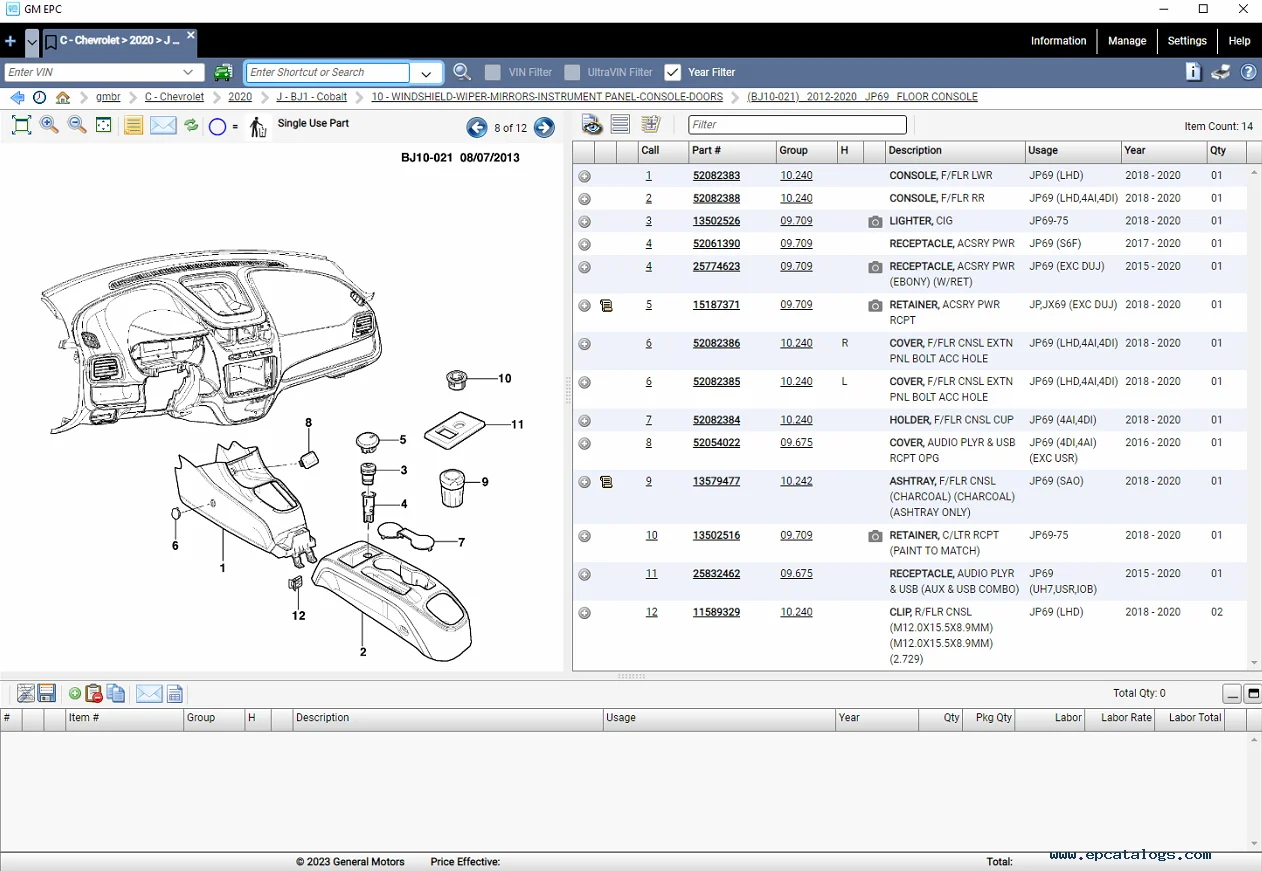Viewport: 1262px width, 871px height.
Task: Click the printer icon in the top right
Action: pos(1221,72)
